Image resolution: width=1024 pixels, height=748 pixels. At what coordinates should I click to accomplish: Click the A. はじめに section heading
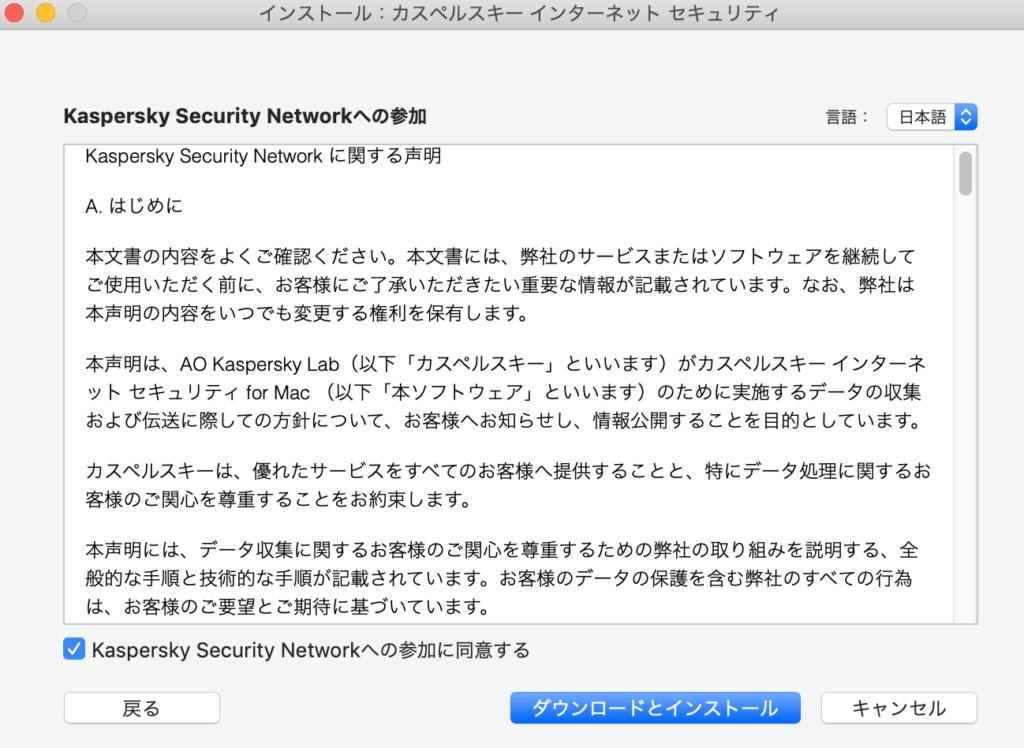click(x=134, y=206)
